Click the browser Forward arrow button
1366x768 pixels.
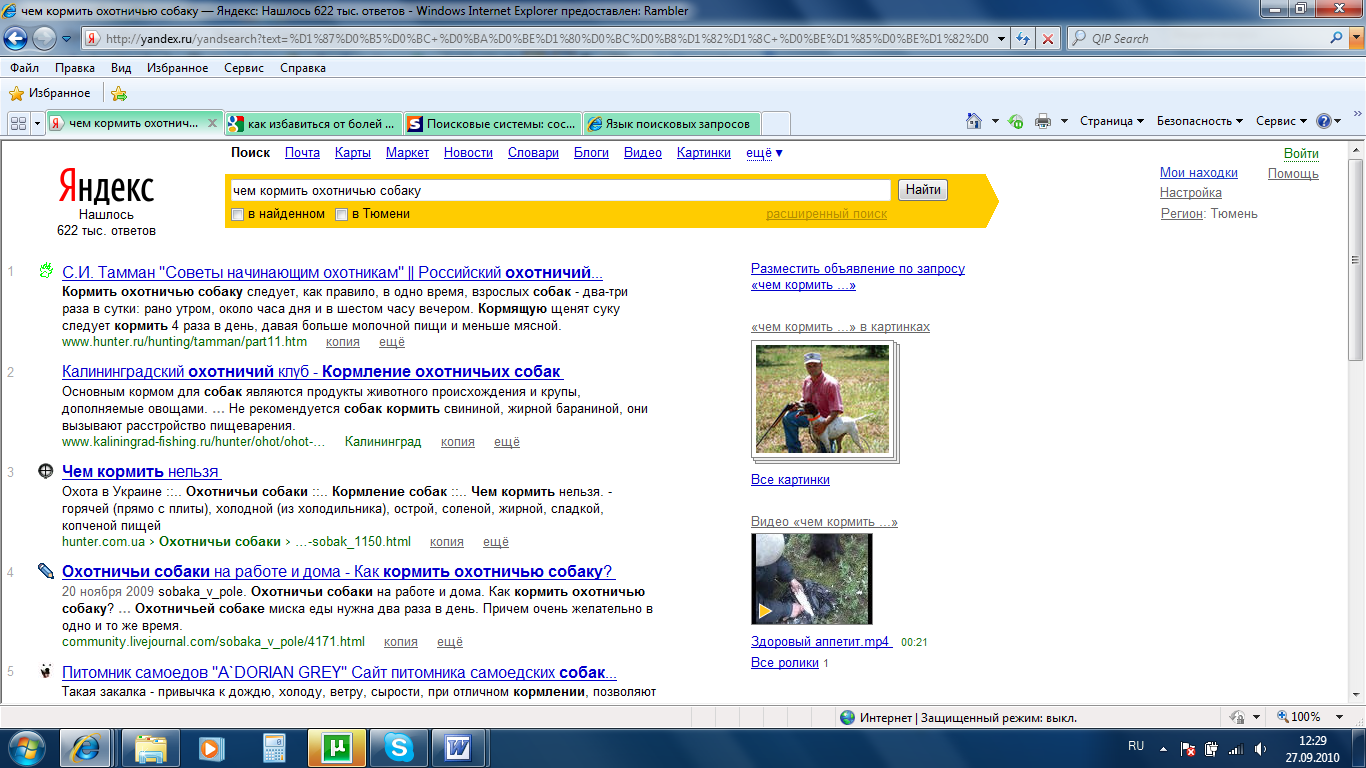click(45, 39)
